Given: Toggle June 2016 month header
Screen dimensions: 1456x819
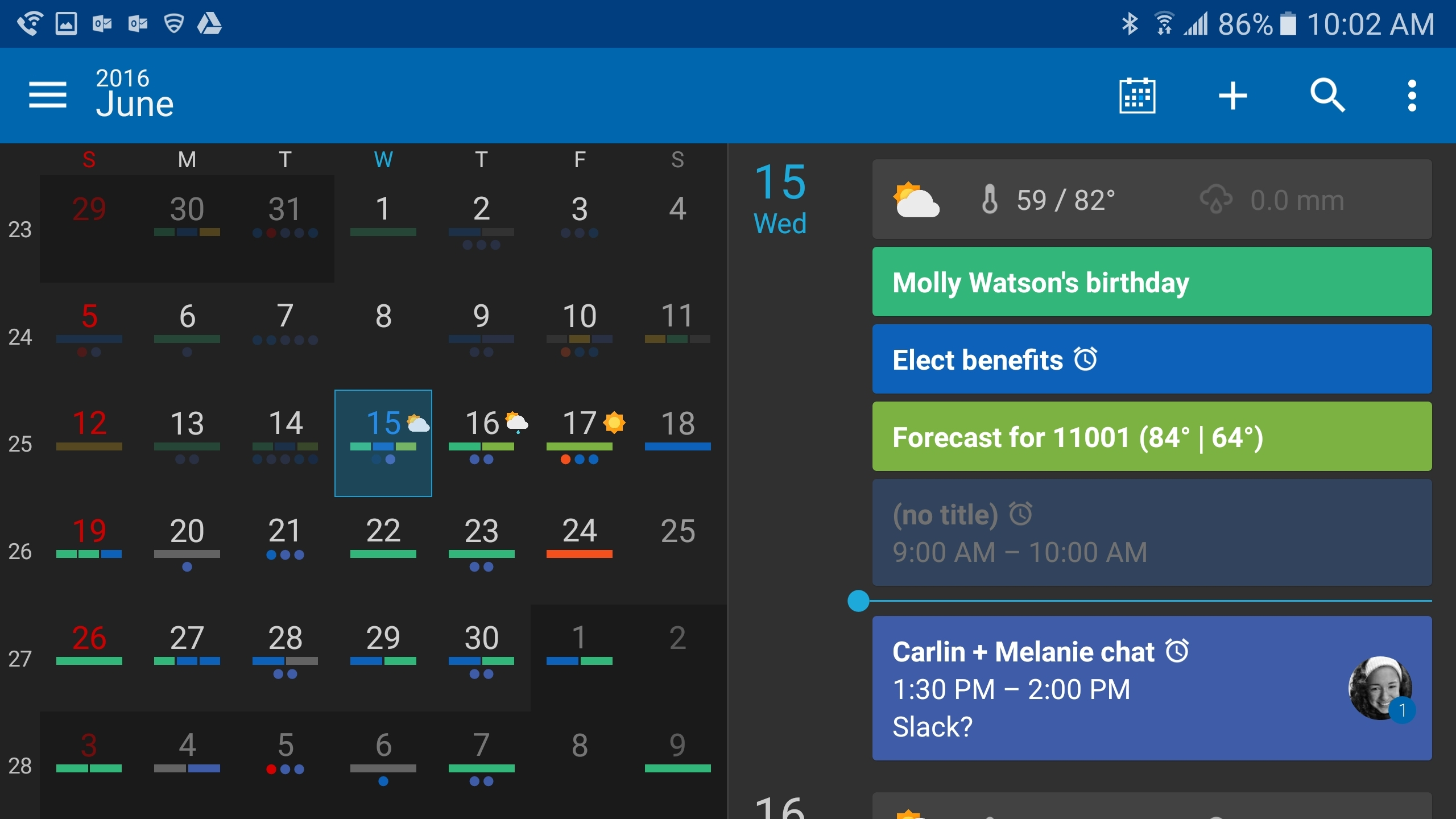Looking at the screenshot, I should coord(136,94).
